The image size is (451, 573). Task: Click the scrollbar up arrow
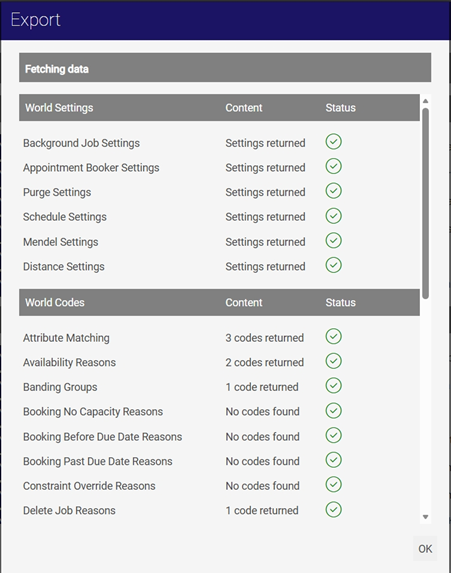coord(425,101)
